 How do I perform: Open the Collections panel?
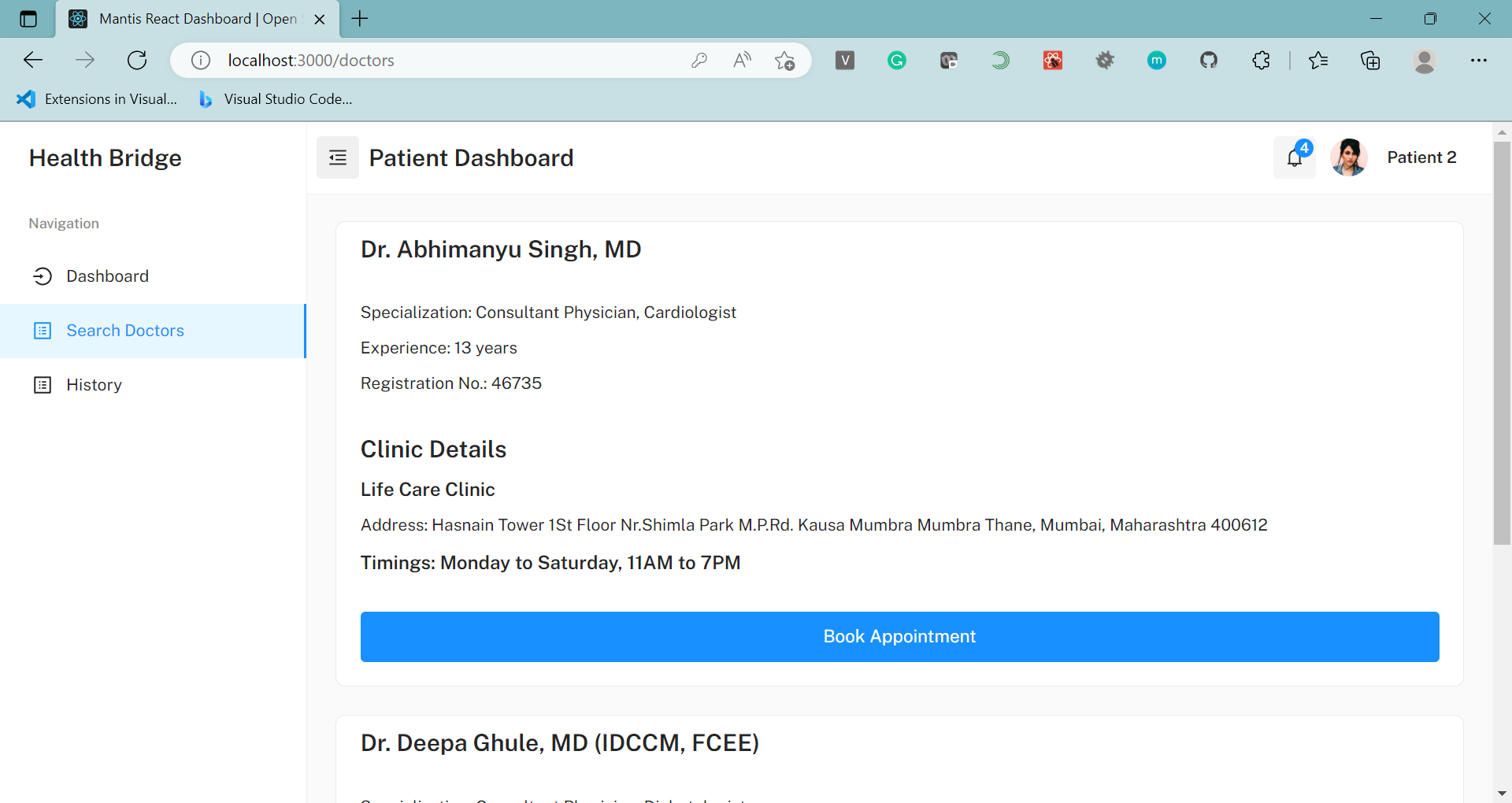pyautogui.click(x=1371, y=60)
